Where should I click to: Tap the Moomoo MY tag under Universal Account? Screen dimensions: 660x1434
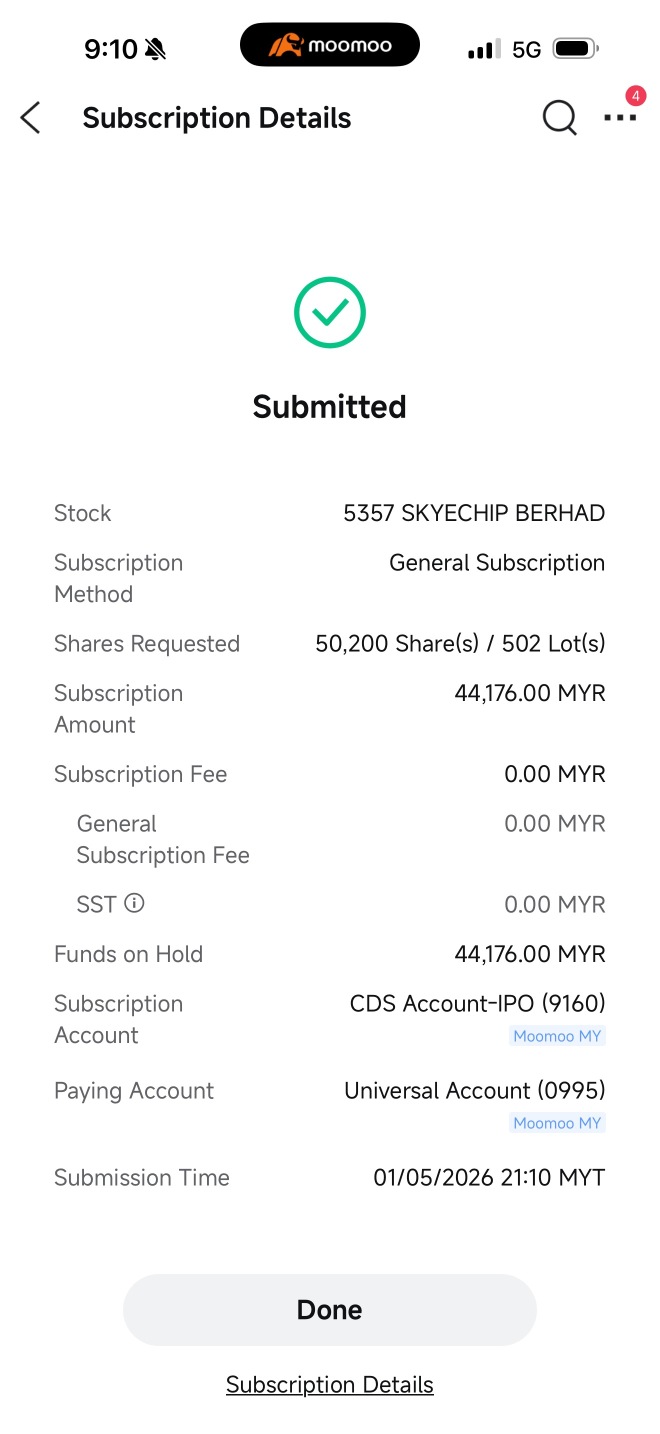coord(557,1123)
